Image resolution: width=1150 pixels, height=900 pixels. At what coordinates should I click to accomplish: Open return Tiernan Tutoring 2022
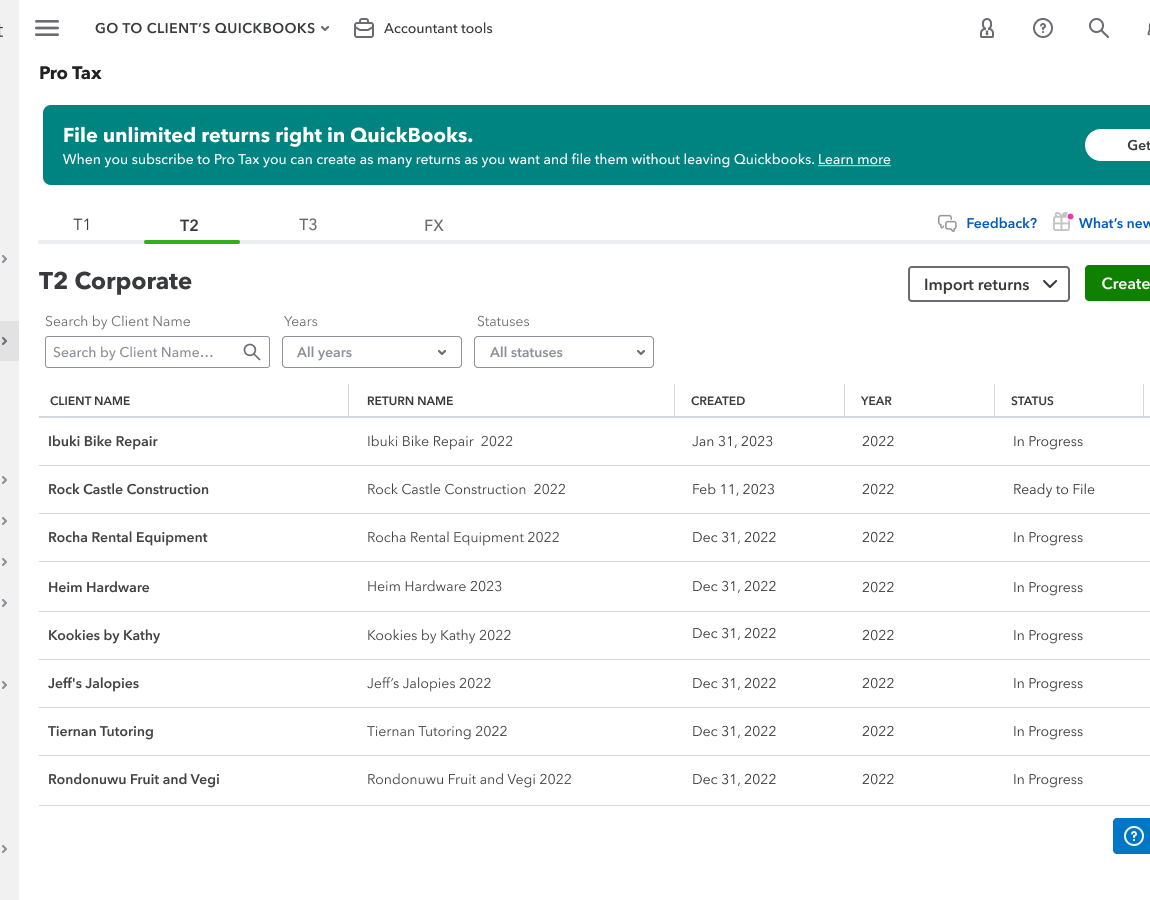pos(437,731)
